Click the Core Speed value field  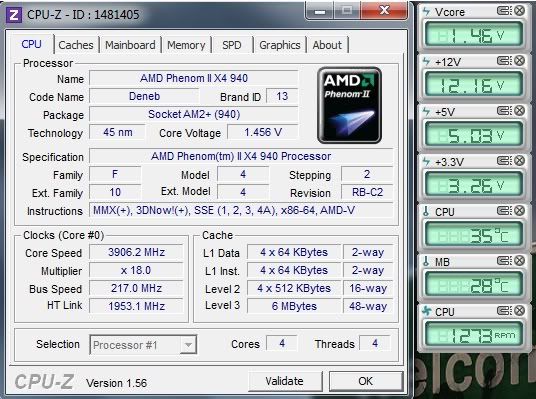tap(136, 252)
